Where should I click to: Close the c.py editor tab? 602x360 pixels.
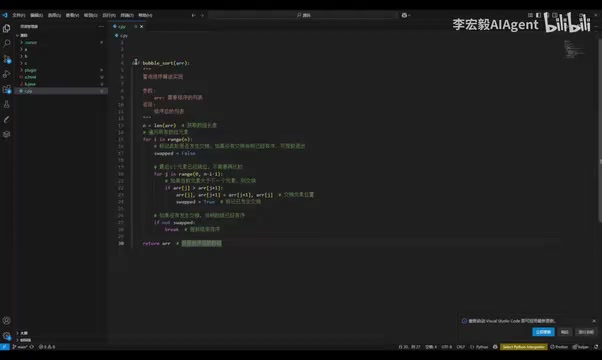click(x=142, y=26)
